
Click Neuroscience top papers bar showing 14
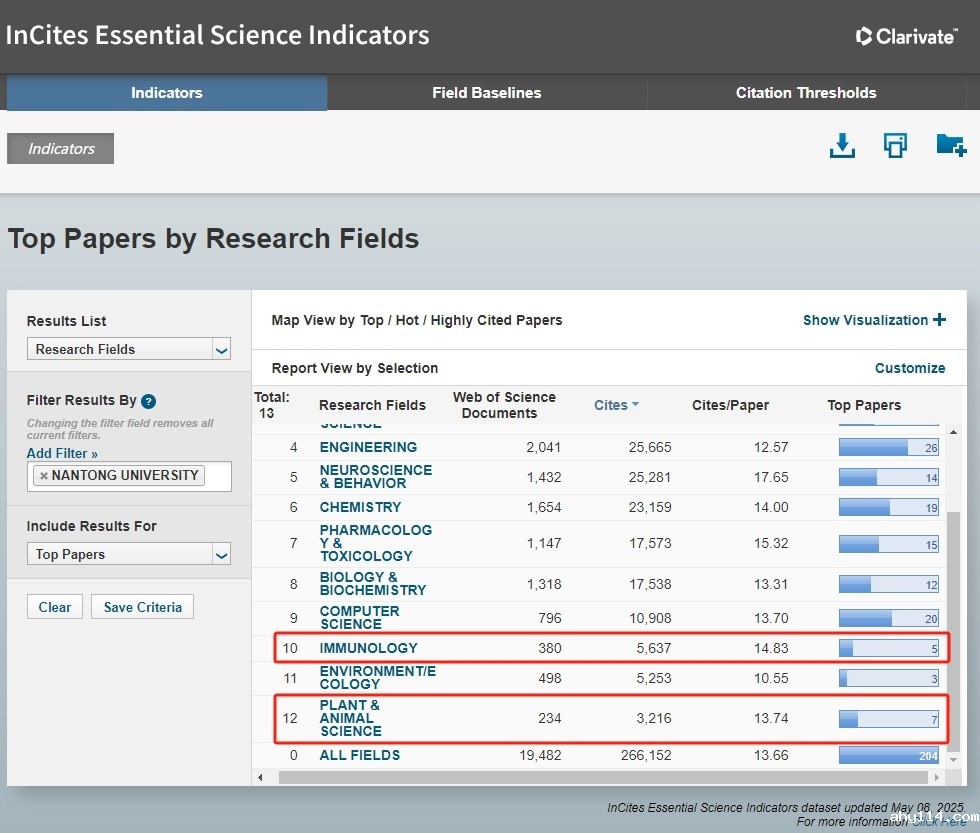889,477
